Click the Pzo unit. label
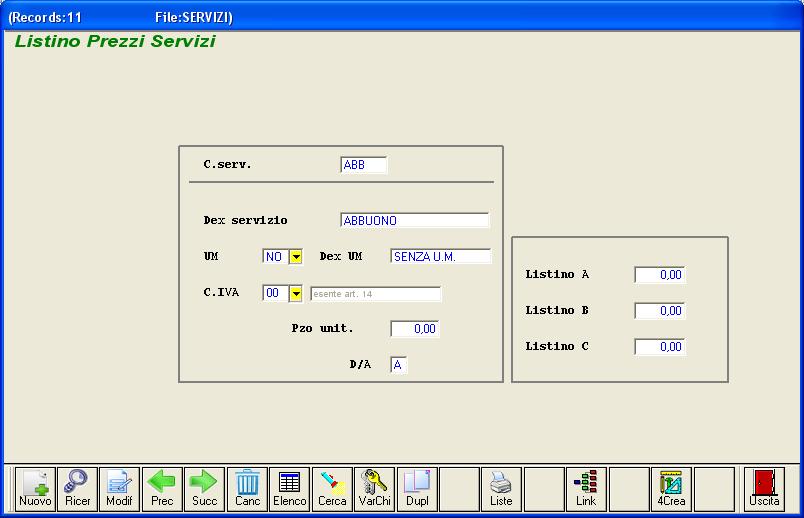This screenshot has width=804, height=518. point(323,328)
